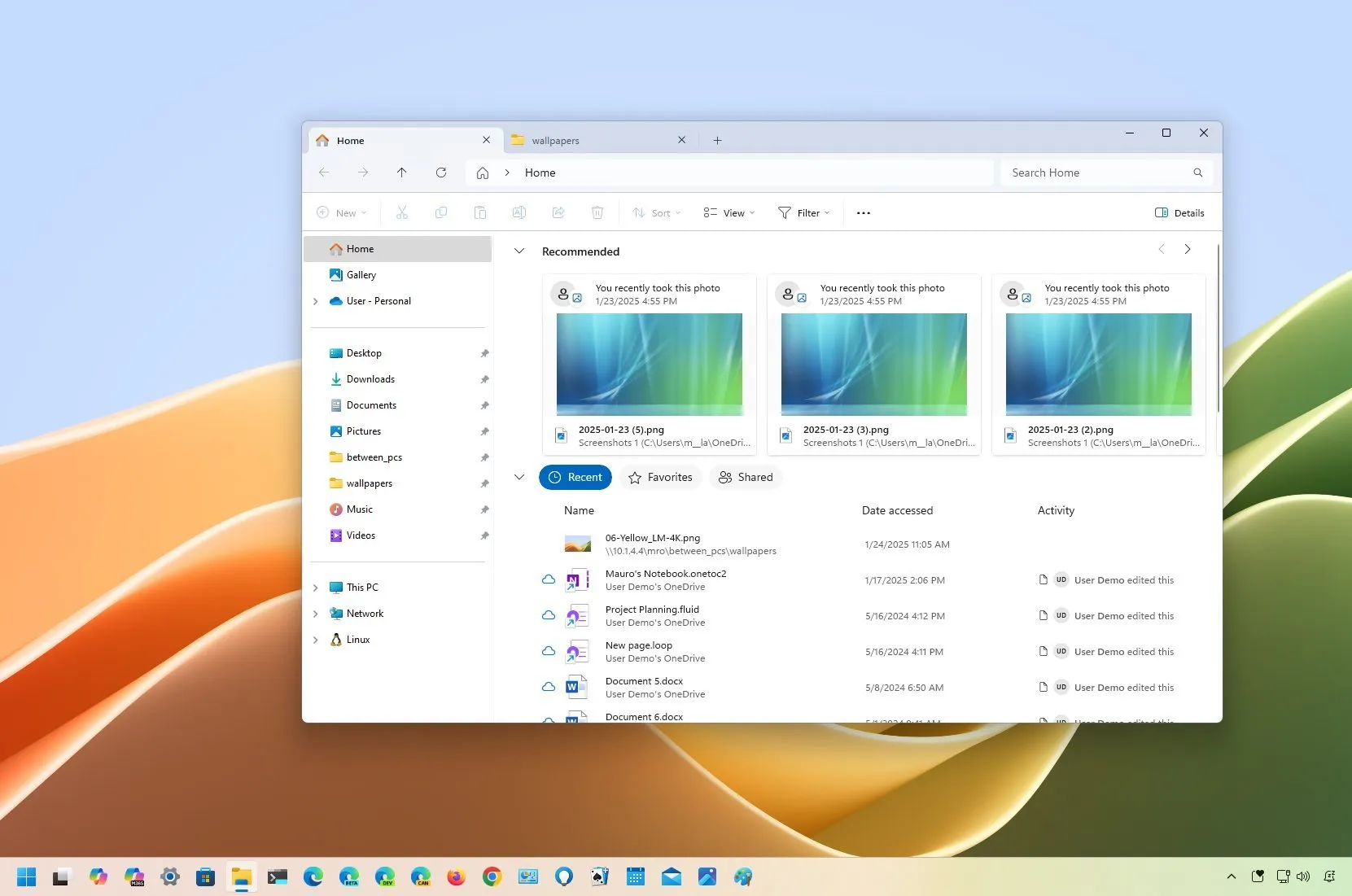Screen dimensions: 1352x896
Task: Open Copilot from taskbar
Action: (98, 876)
